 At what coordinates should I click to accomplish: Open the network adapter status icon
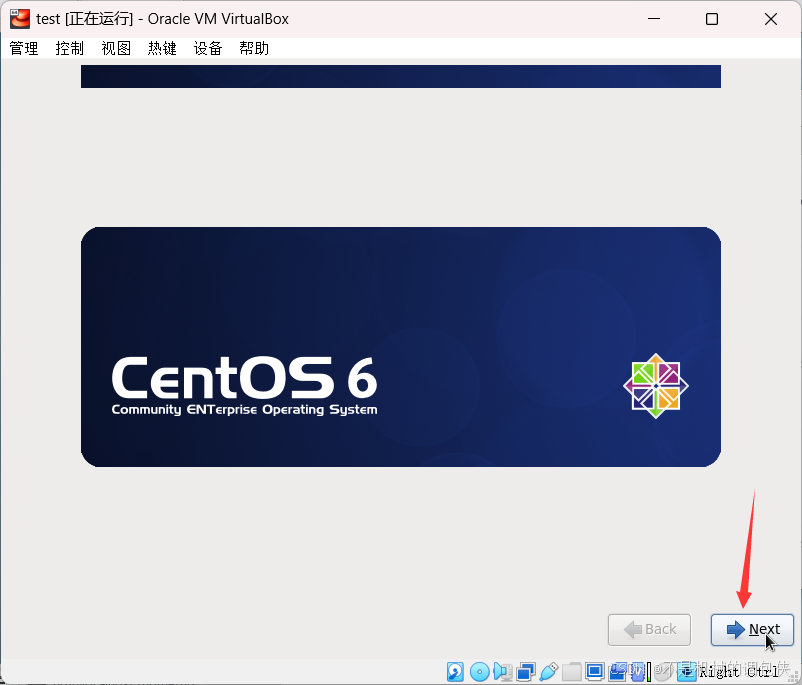pos(526,671)
